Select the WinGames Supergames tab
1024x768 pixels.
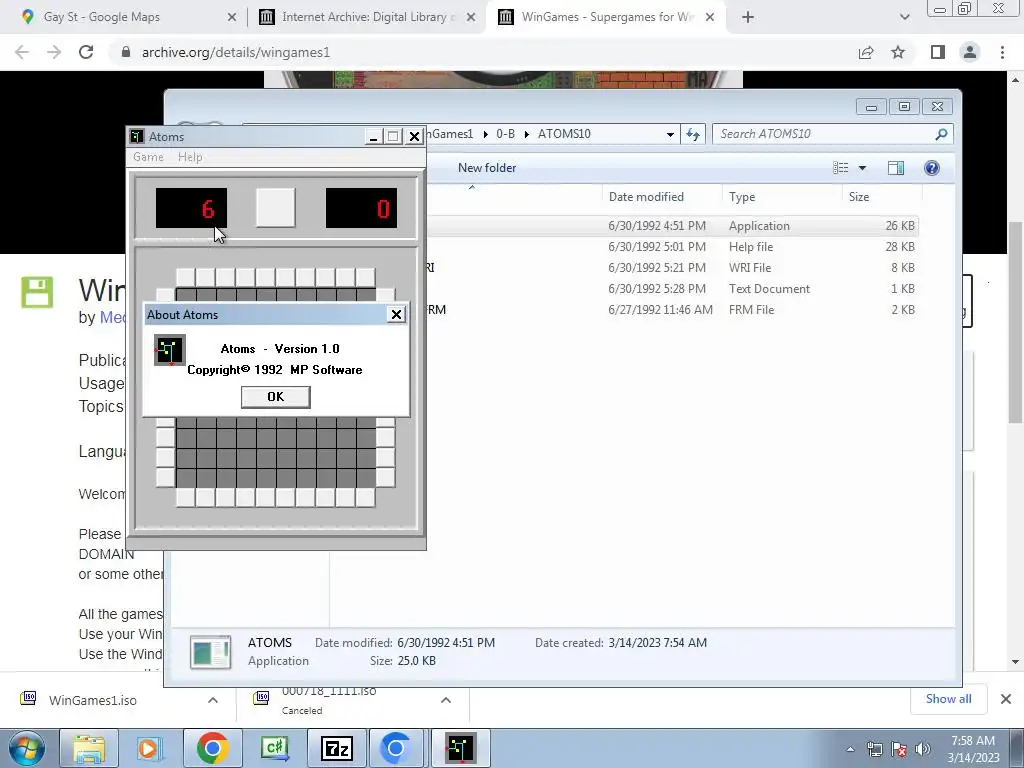tap(607, 17)
